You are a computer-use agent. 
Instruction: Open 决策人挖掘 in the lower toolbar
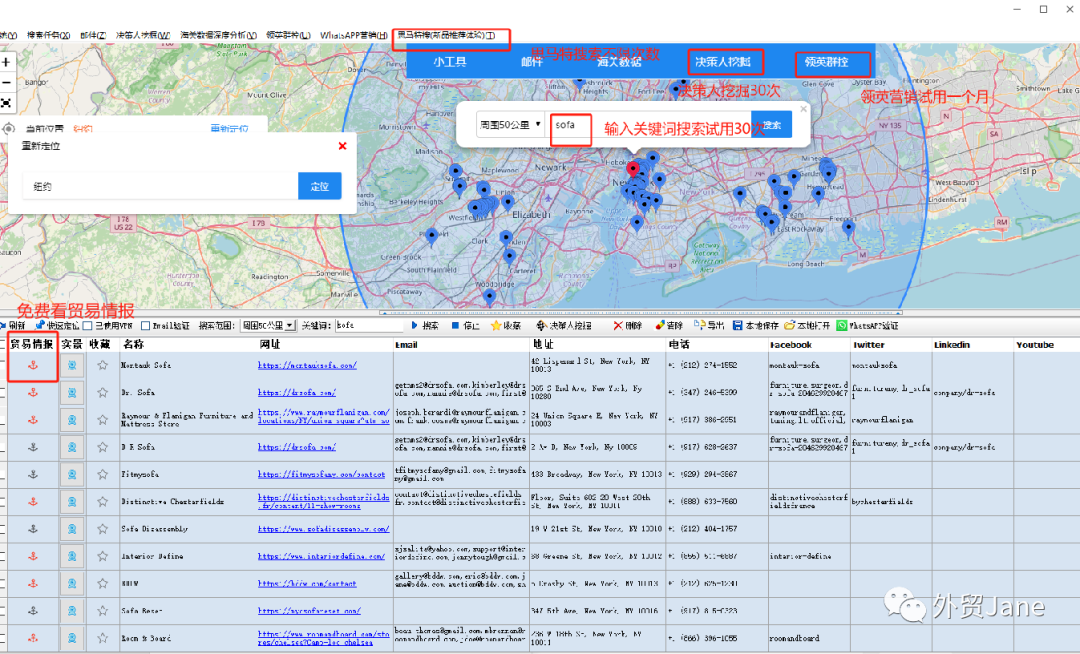(564, 326)
